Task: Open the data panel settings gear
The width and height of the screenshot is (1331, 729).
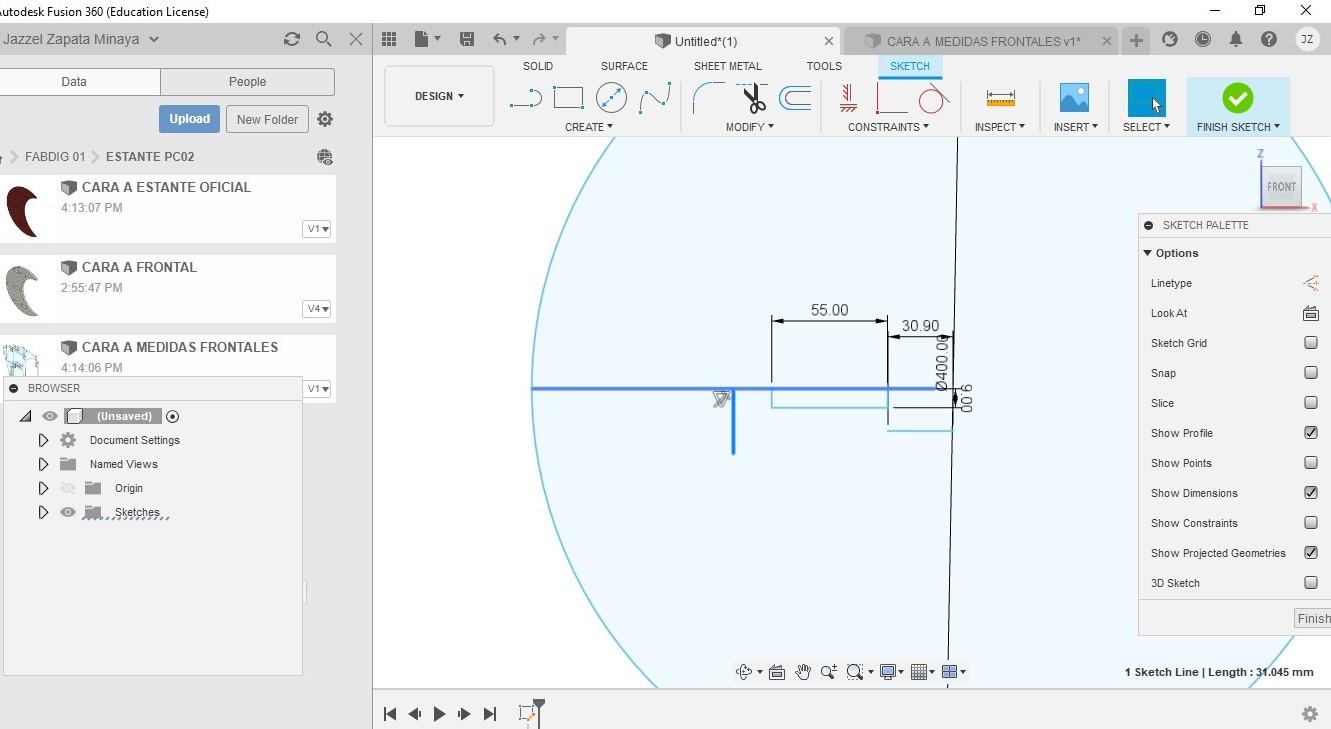Action: click(x=325, y=119)
